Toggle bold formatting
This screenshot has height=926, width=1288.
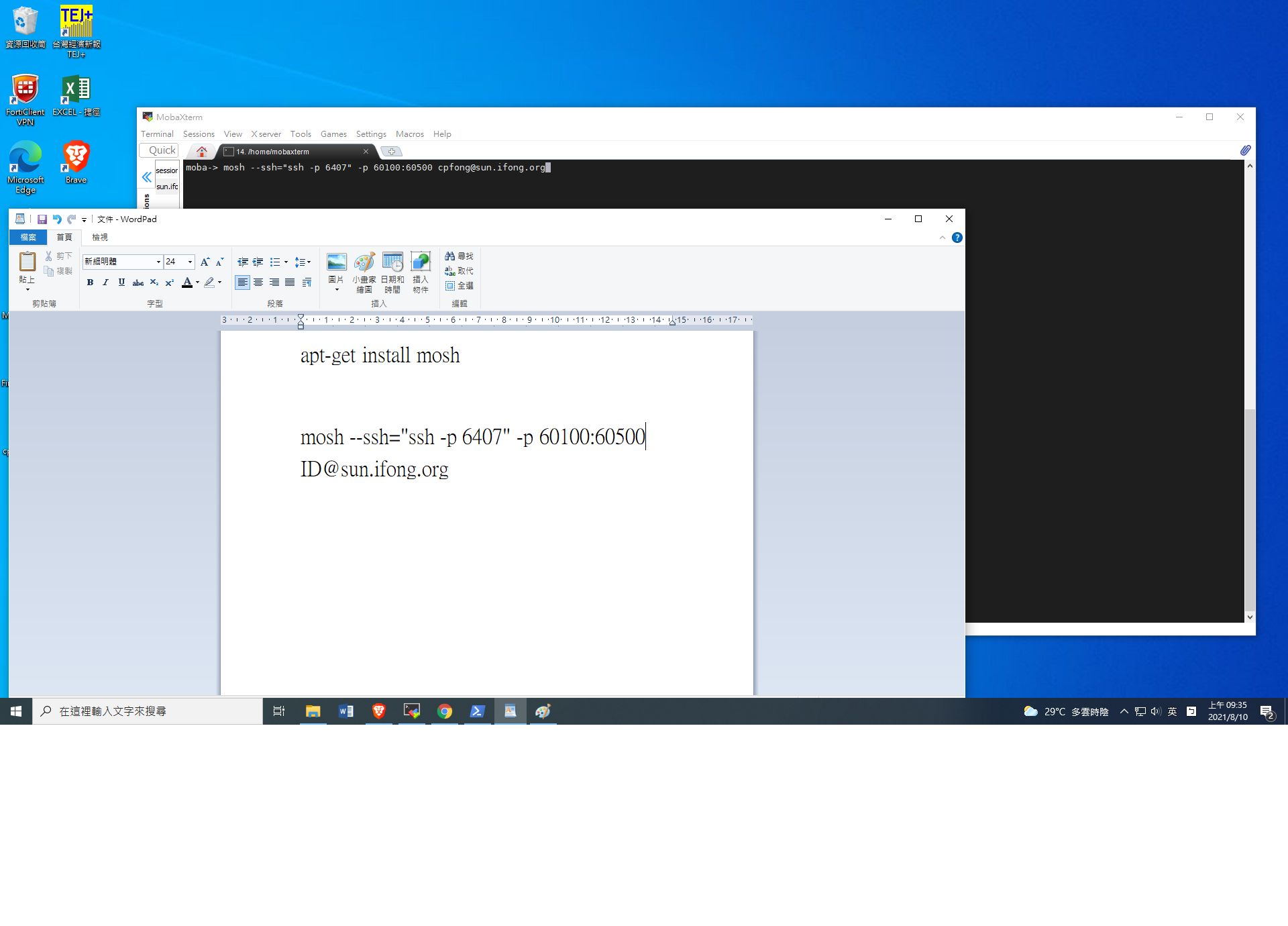90,282
